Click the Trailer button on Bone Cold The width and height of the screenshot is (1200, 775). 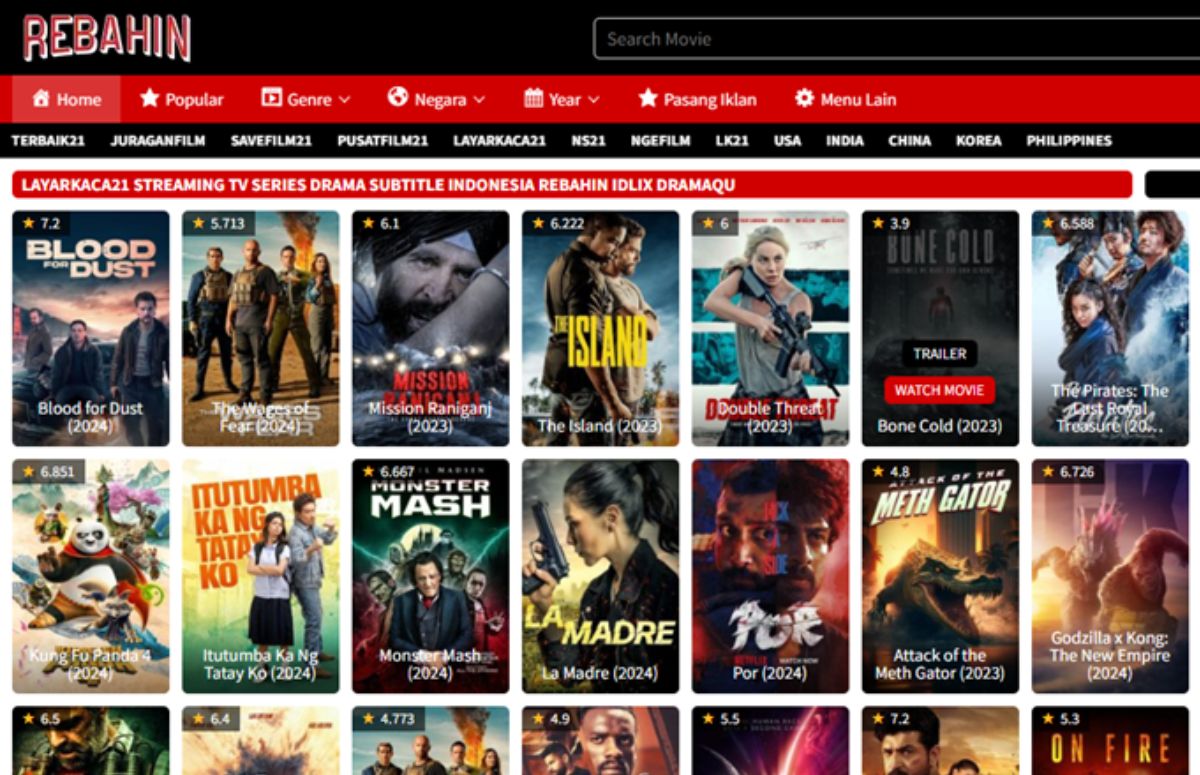coord(940,353)
